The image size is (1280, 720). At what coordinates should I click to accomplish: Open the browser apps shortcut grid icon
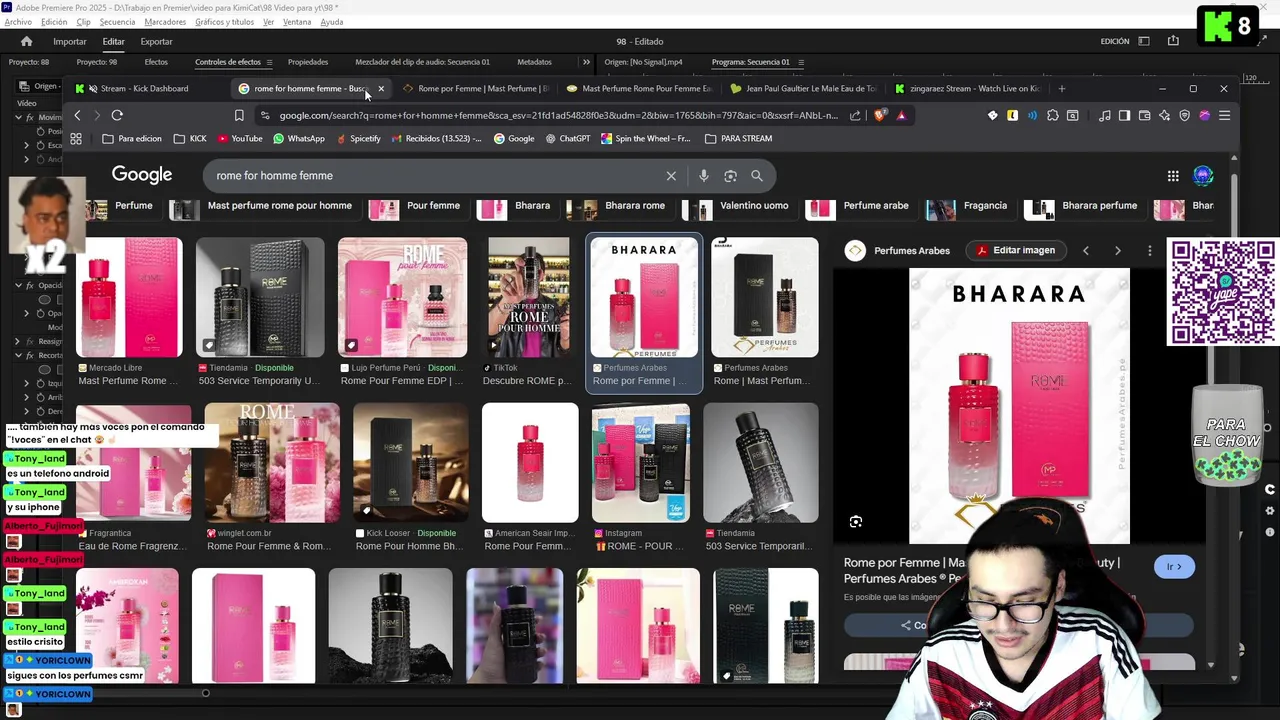pyautogui.click(x=76, y=138)
